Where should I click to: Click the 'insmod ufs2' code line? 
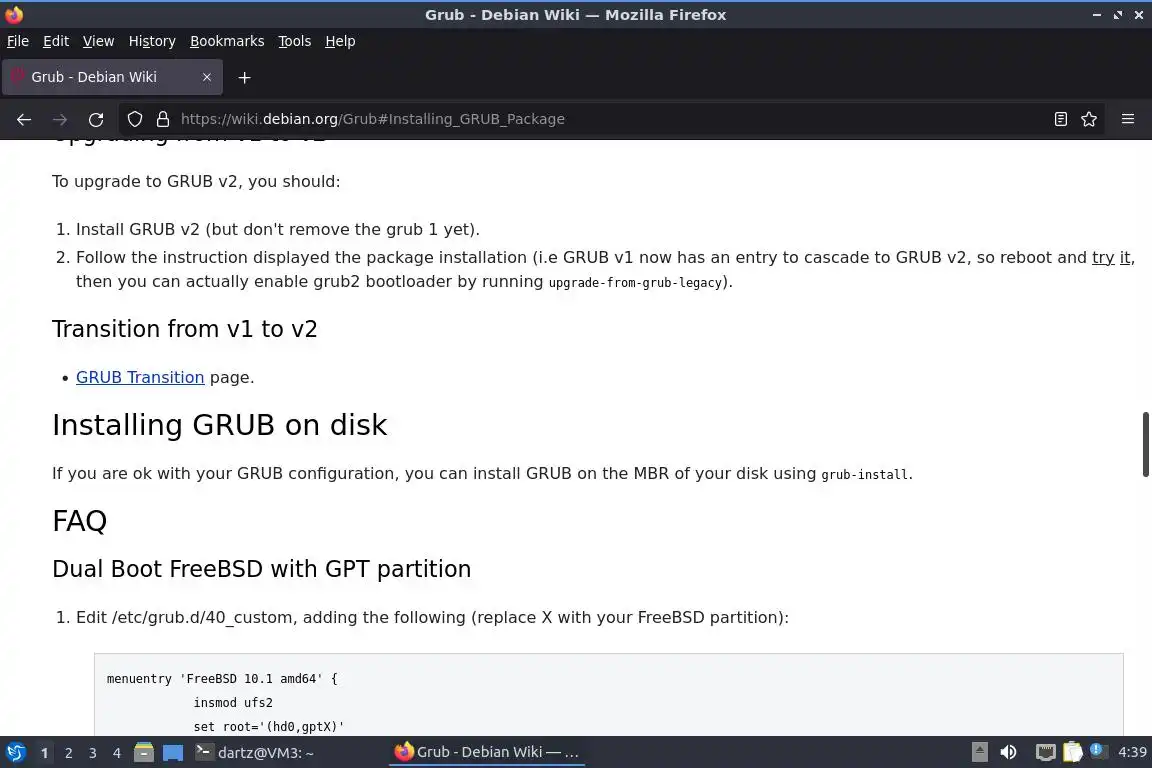click(233, 703)
